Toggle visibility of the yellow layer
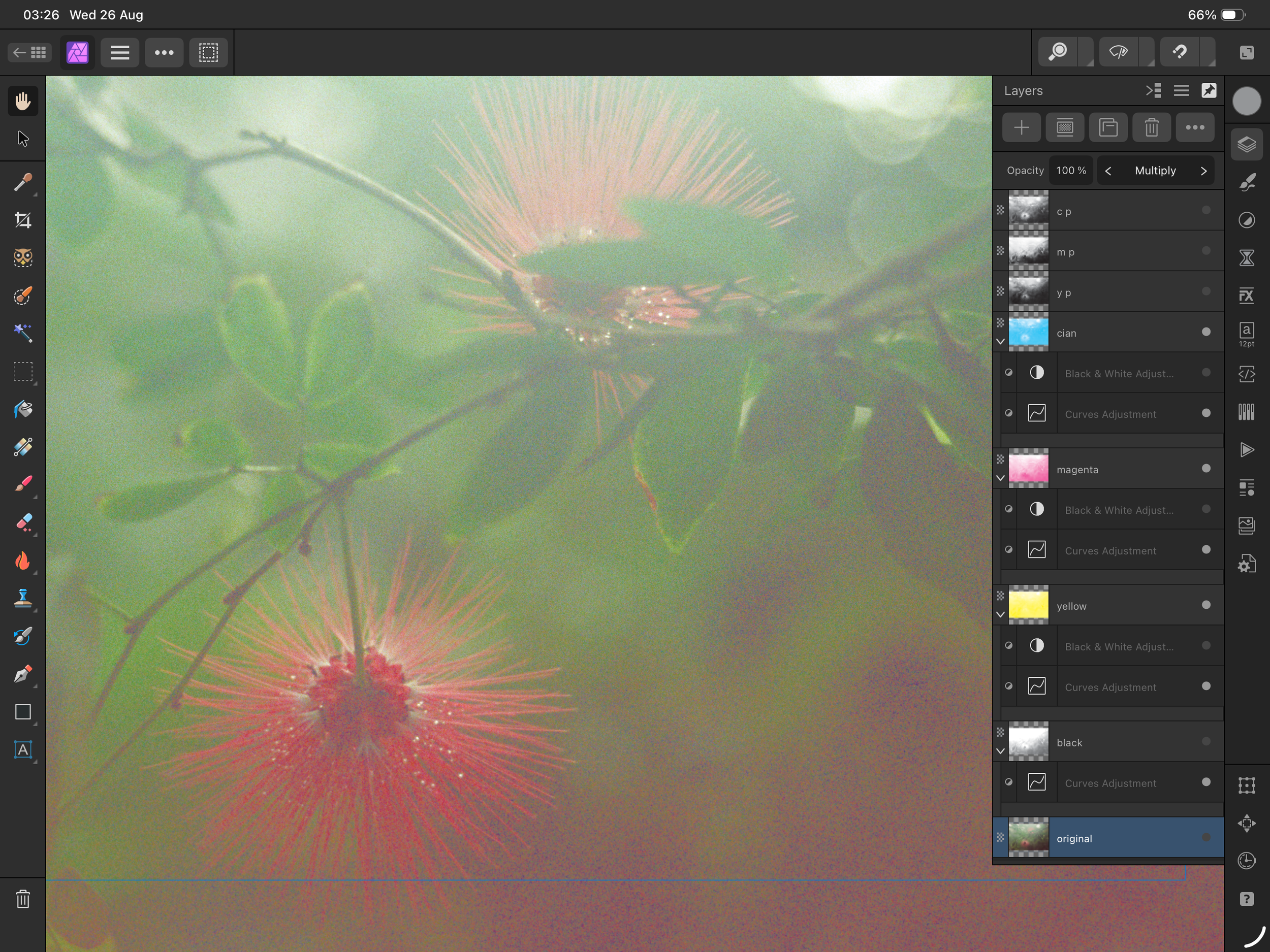This screenshot has width=1270, height=952. 1206,605
